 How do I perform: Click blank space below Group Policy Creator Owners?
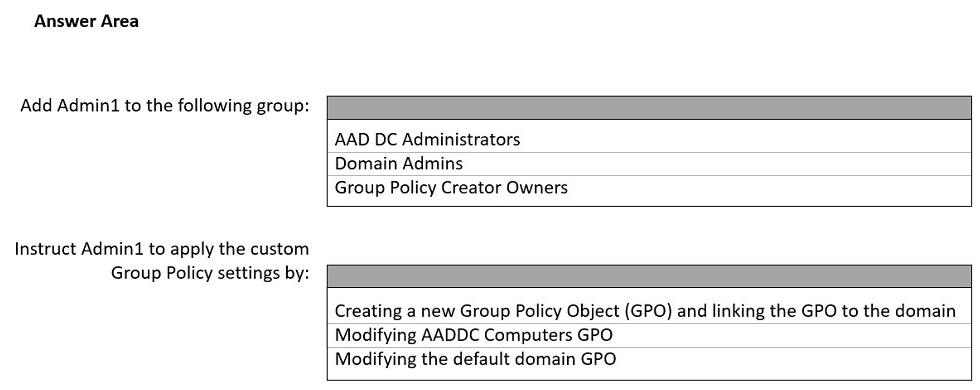[649, 202]
